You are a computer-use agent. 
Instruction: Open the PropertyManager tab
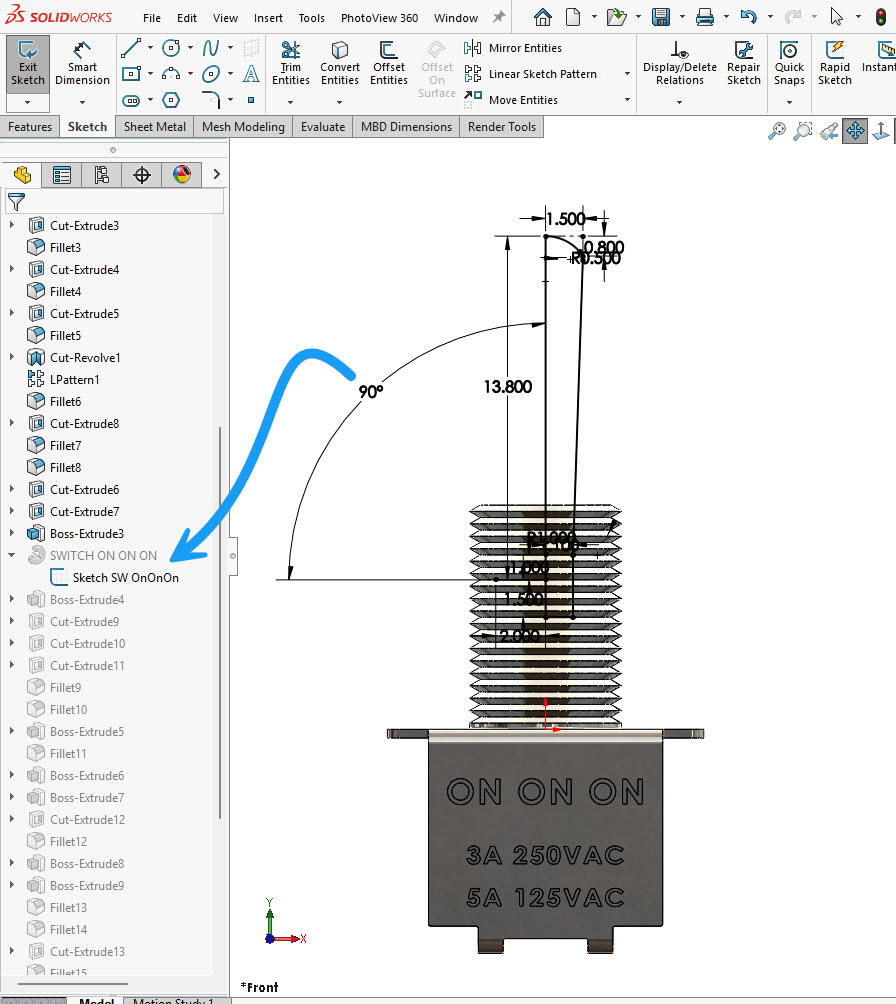click(x=61, y=174)
